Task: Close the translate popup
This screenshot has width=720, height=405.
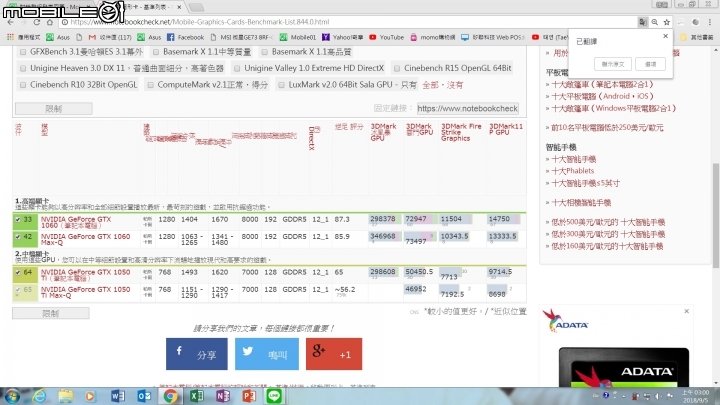Action: pyautogui.click(x=665, y=36)
